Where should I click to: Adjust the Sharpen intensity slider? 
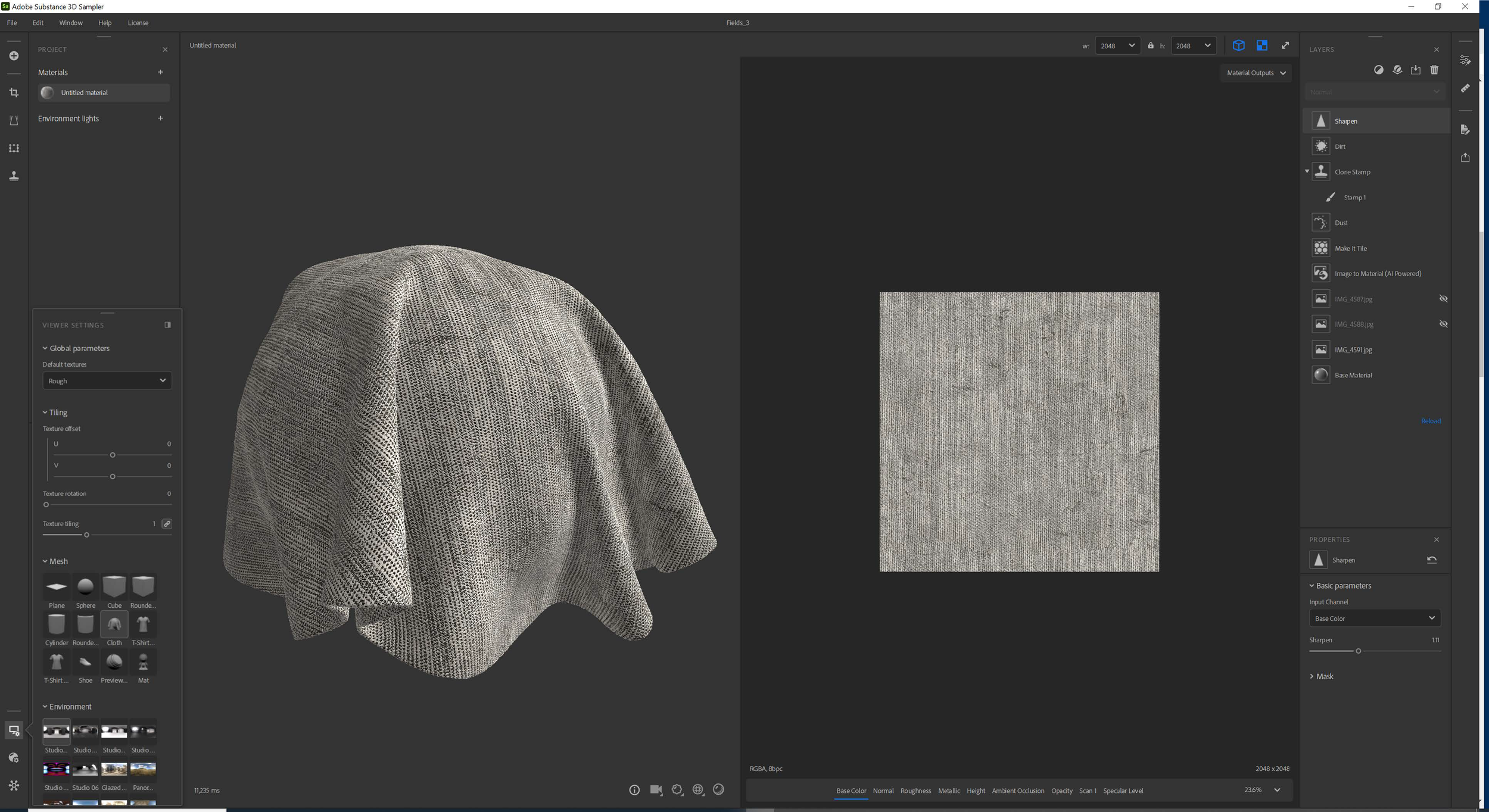1358,651
